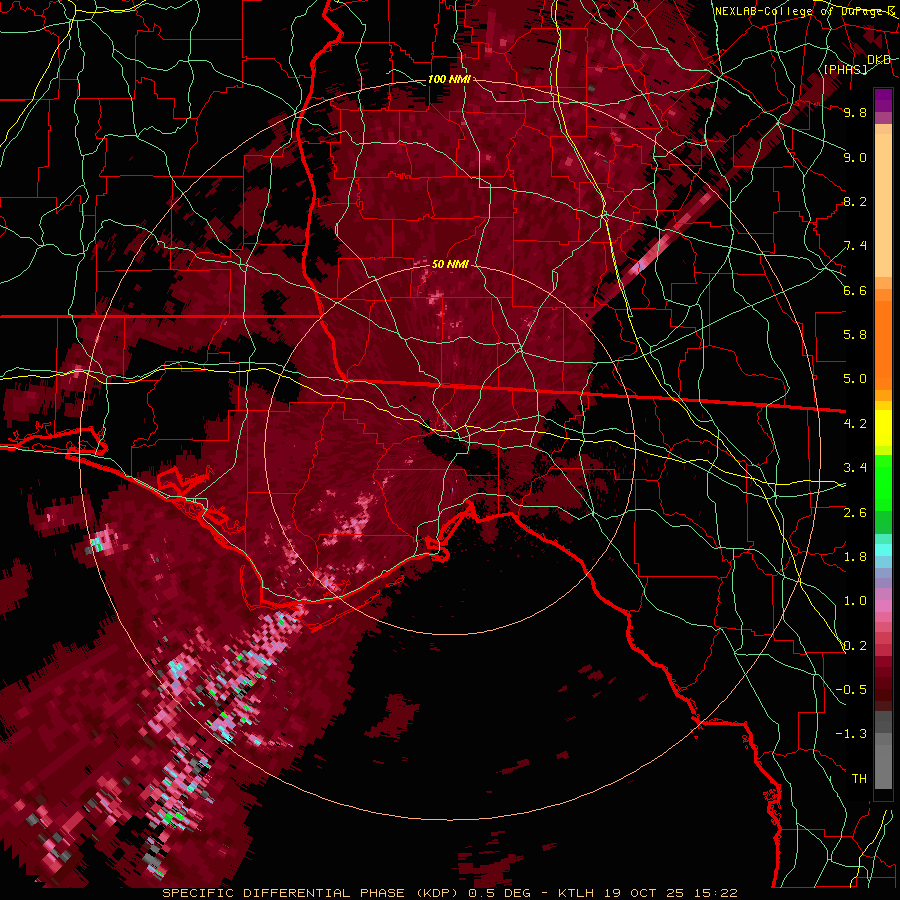This screenshot has width=900, height=900.
Task: Click the '9.0' scale value
Action: (855, 157)
